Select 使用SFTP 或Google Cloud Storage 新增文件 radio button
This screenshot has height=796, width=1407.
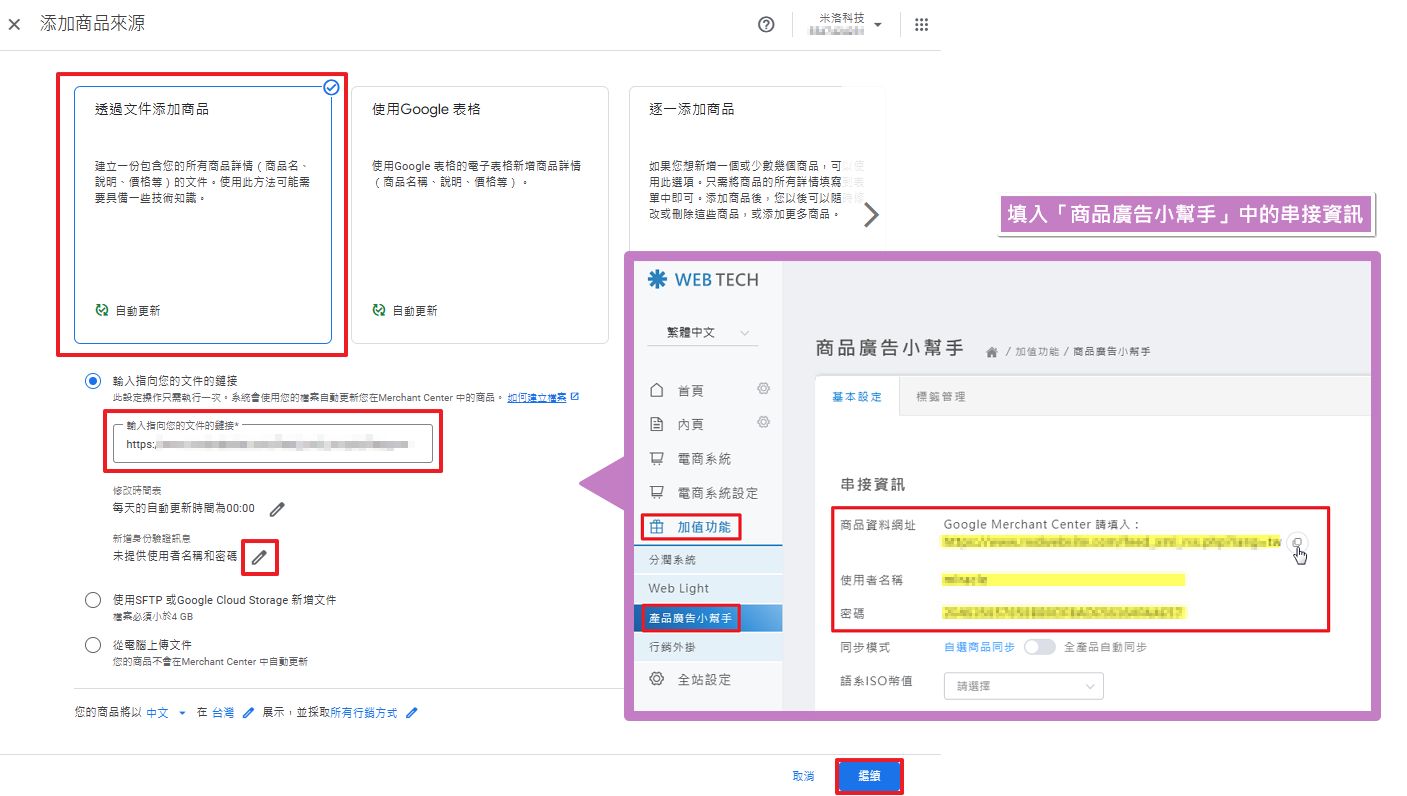(x=93, y=600)
